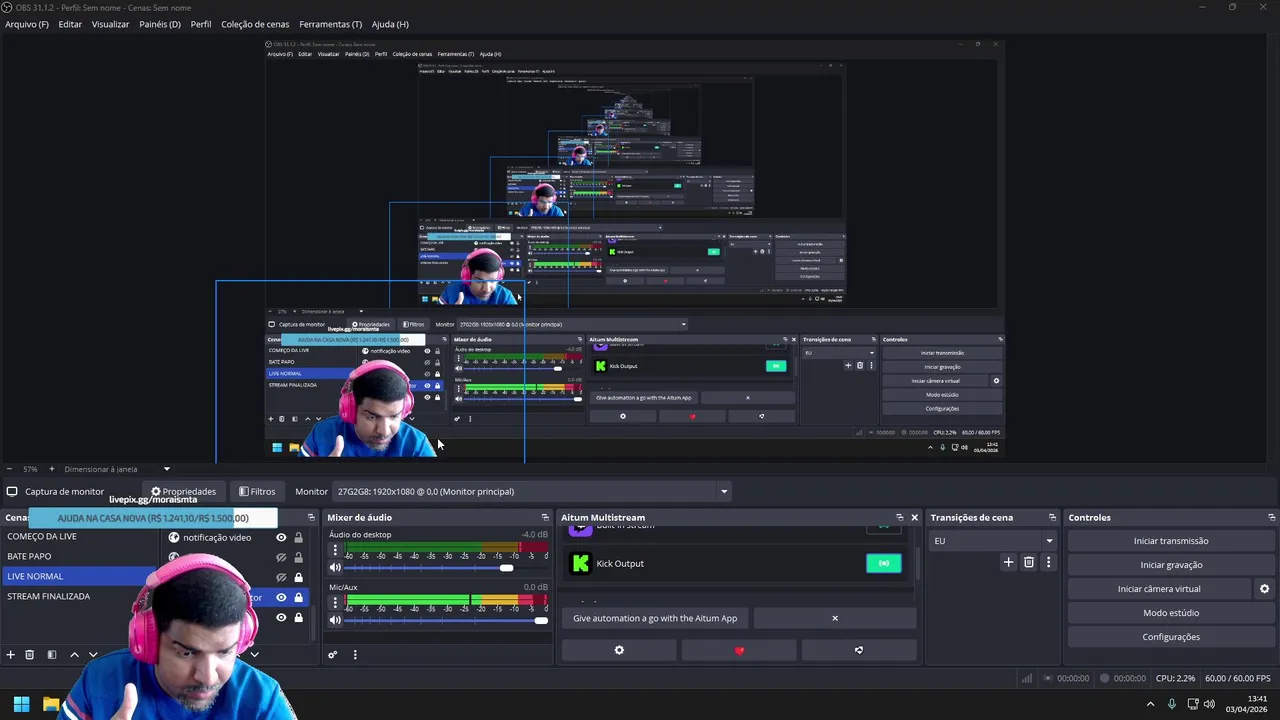This screenshot has height=720, width=1280.
Task: Zoom in the preview with plus icon
Action: tap(52, 469)
